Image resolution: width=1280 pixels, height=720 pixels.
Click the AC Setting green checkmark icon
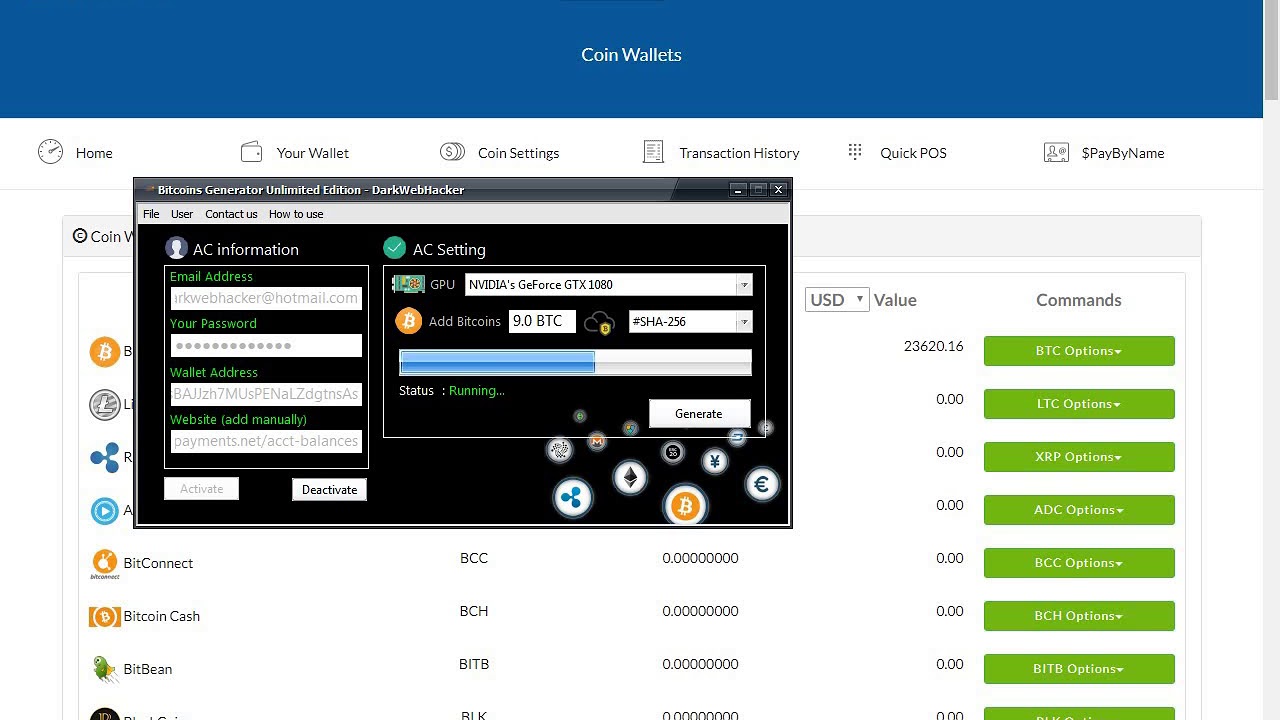pyautogui.click(x=394, y=248)
